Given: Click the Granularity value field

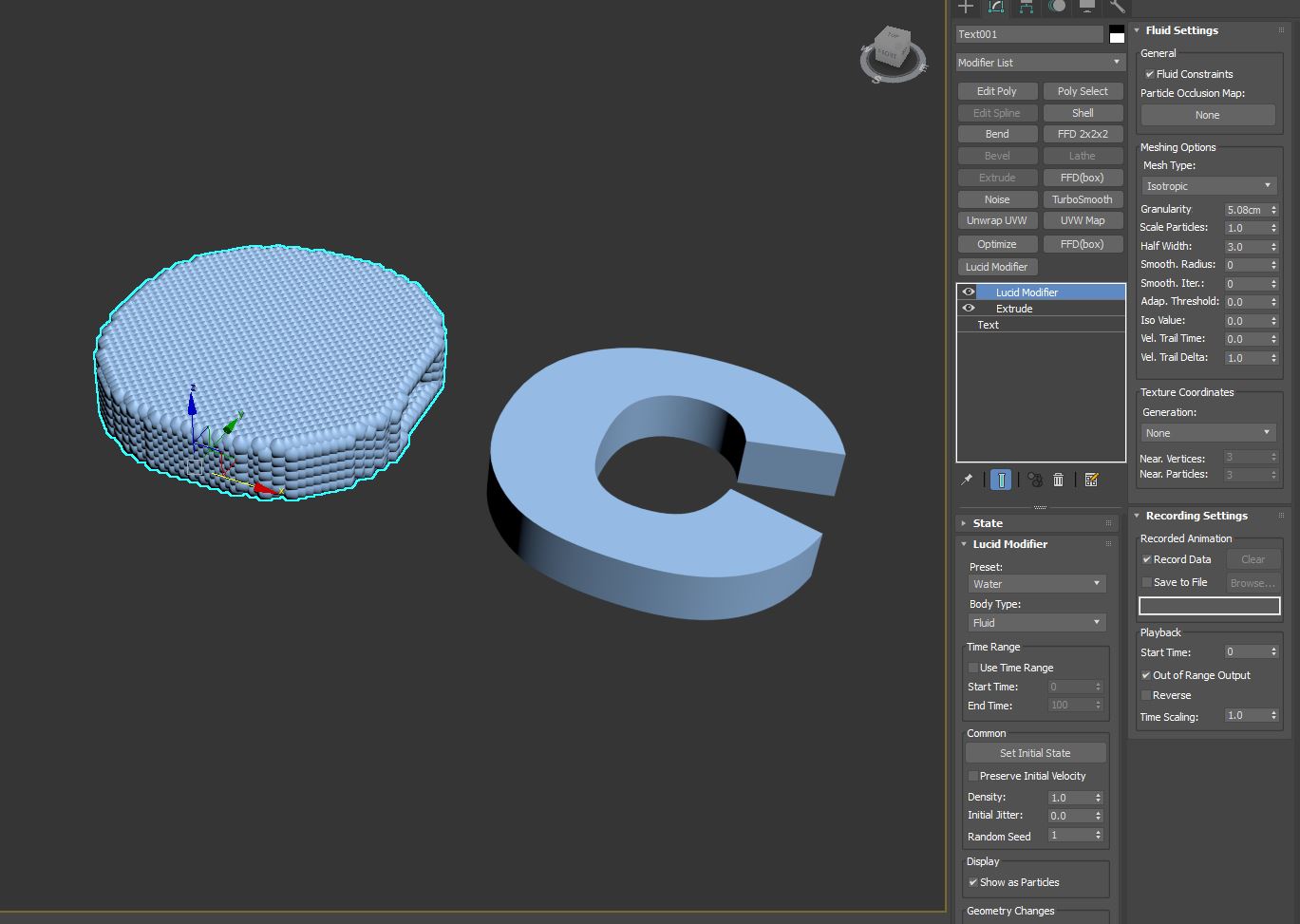Looking at the screenshot, I should click(1245, 210).
